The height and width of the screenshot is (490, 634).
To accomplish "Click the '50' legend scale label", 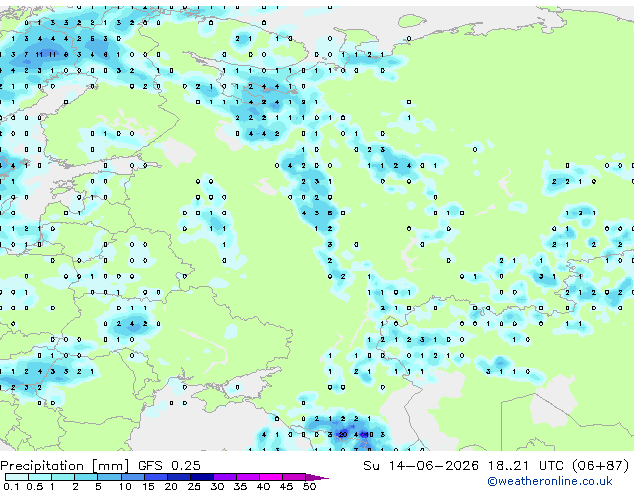I will 309,486.
